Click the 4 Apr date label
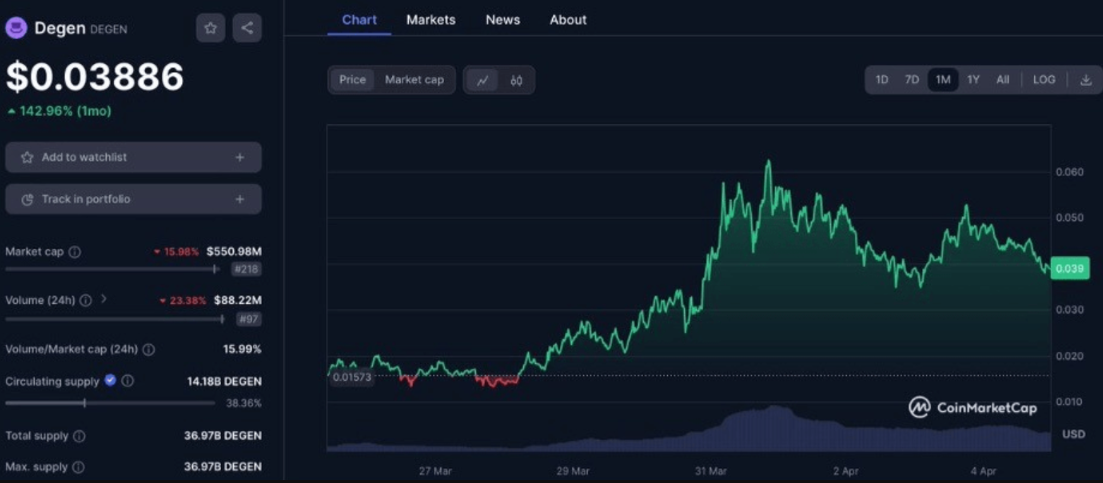1103x483 pixels. (983, 470)
